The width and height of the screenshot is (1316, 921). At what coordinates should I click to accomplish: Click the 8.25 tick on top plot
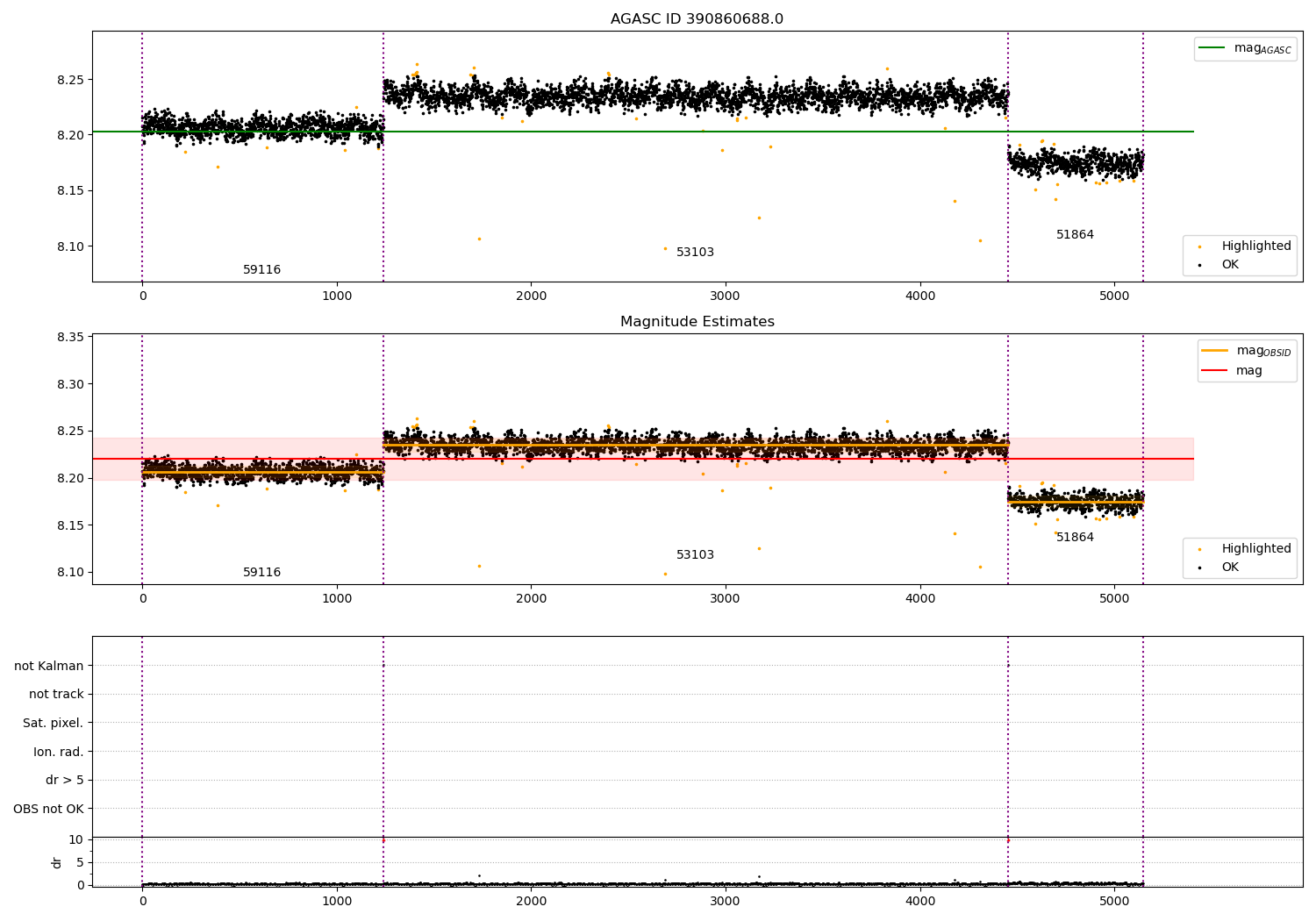point(70,80)
